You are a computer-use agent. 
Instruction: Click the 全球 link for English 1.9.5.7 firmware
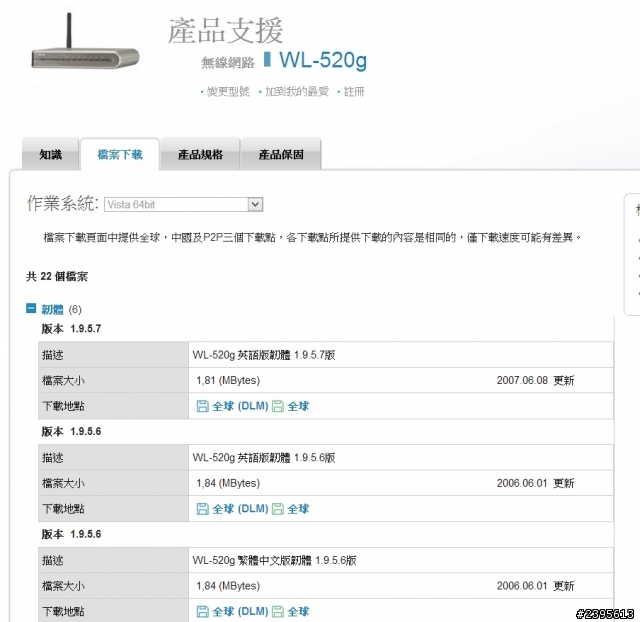[x=298, y=406]
